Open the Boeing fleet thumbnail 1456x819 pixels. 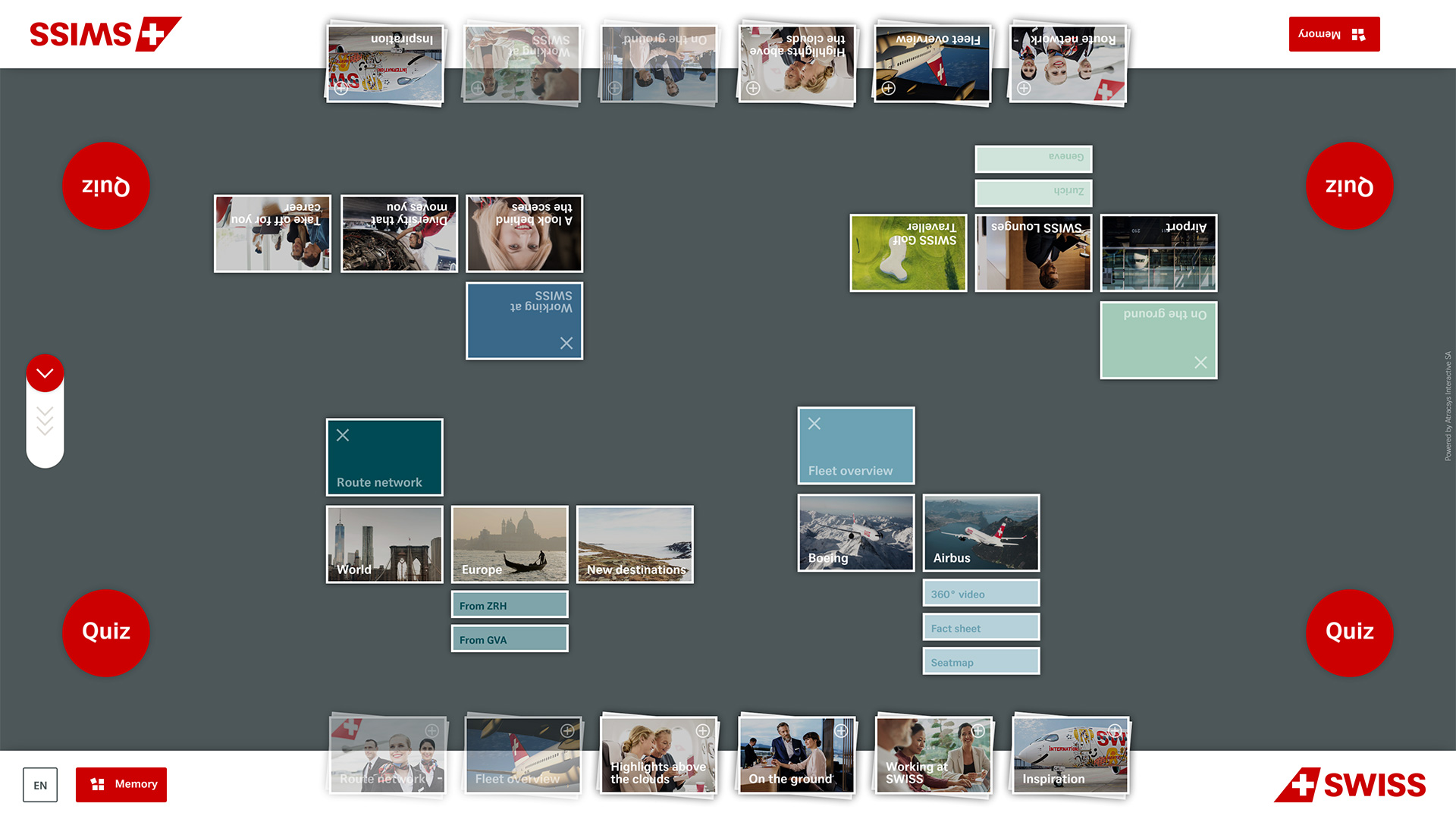856,533
